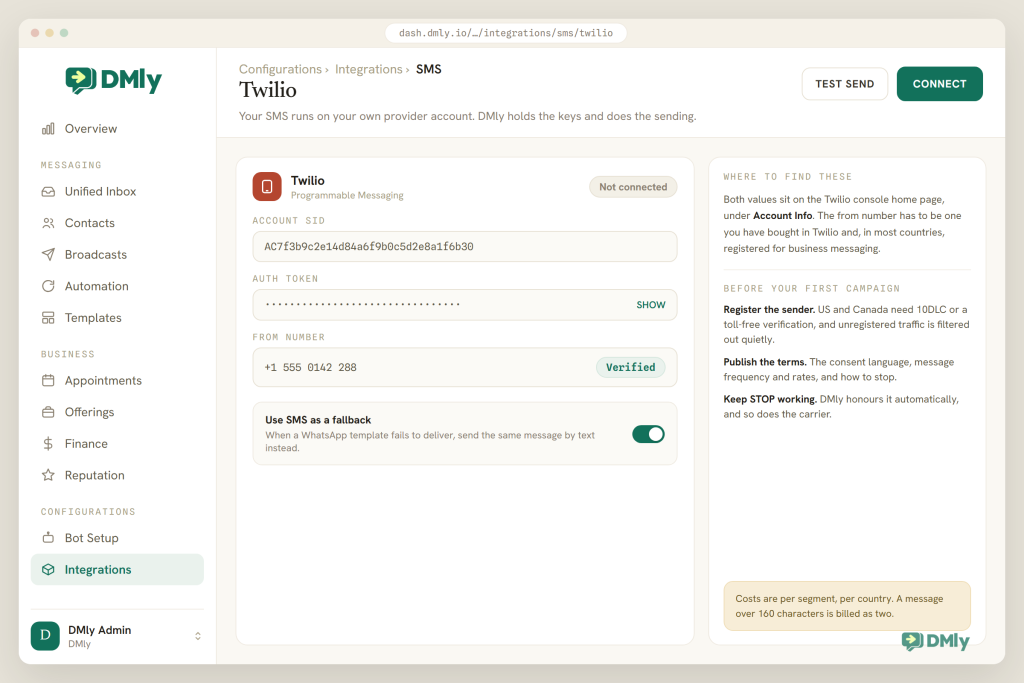Expand the DMly Admin account switcher chevrons
Image resolution: width=1024 pixels, height=683 pixels.
coord(198,636)
